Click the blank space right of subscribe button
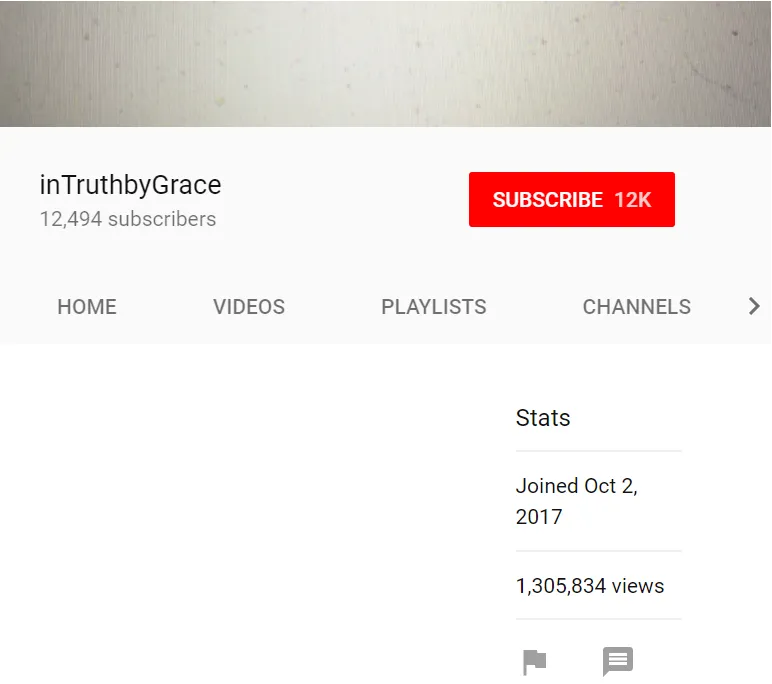This screenshot has height=684, width=772. [721, 199]
